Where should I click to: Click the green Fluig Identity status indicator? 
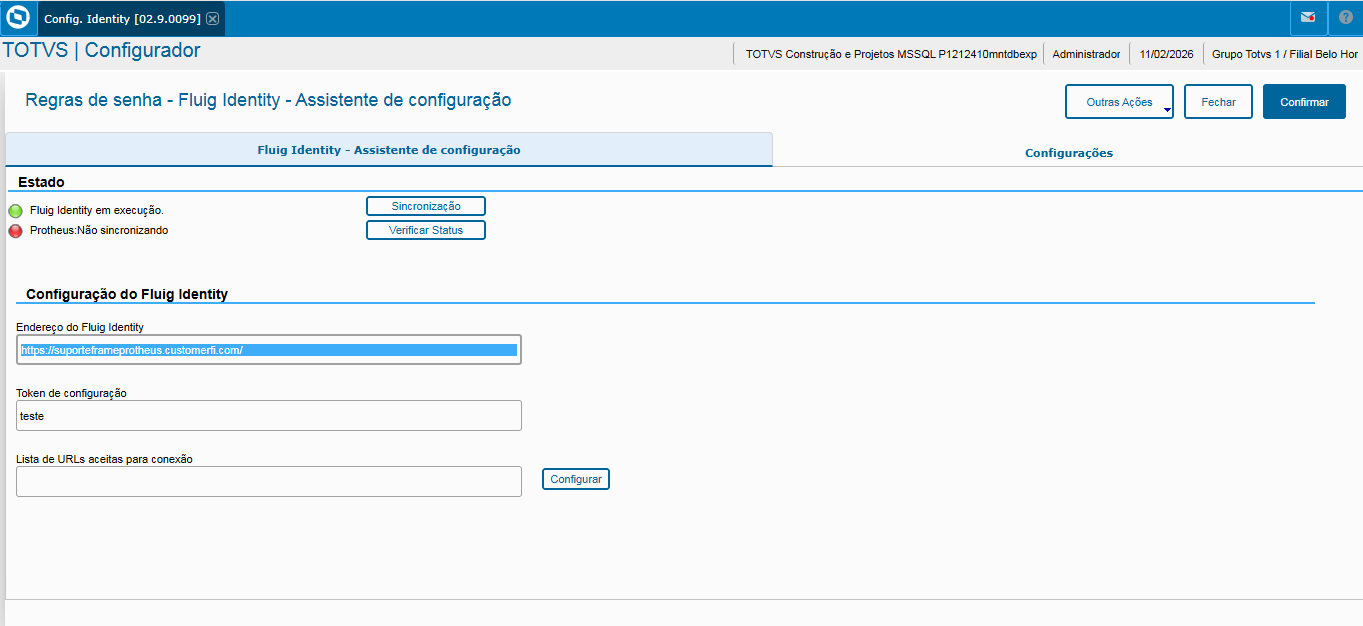15,211
